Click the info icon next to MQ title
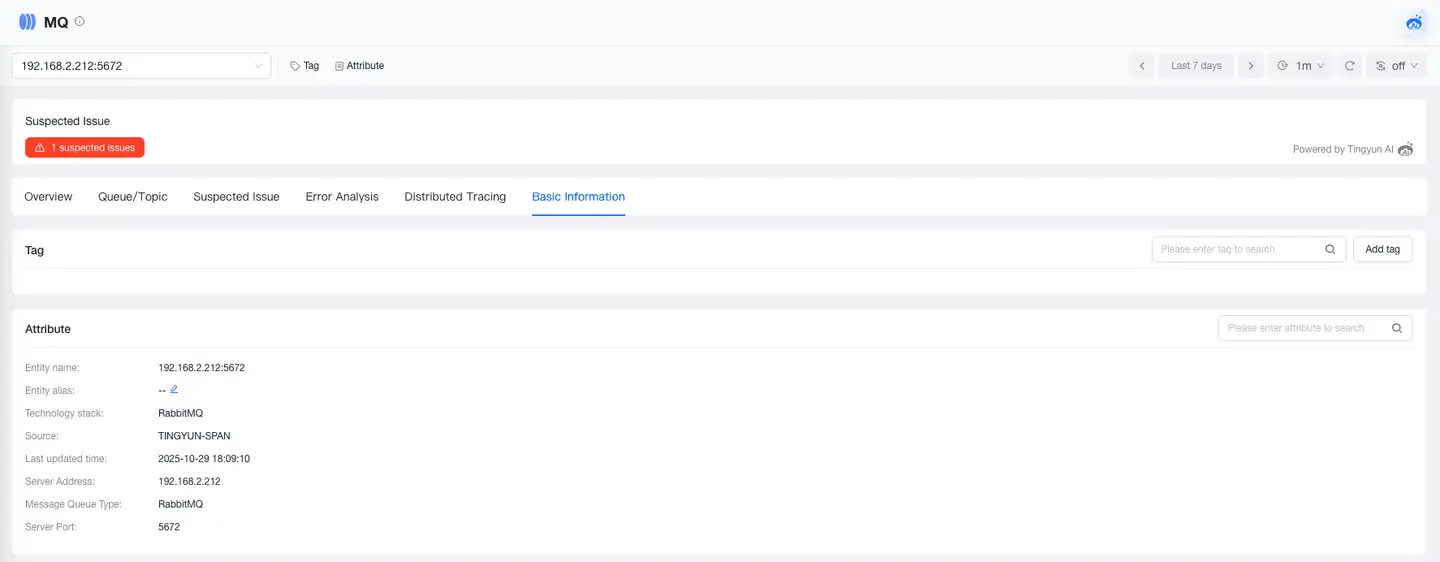Image resolution: width=1440 pixels, height=562 pixels. tap(80, 21)
